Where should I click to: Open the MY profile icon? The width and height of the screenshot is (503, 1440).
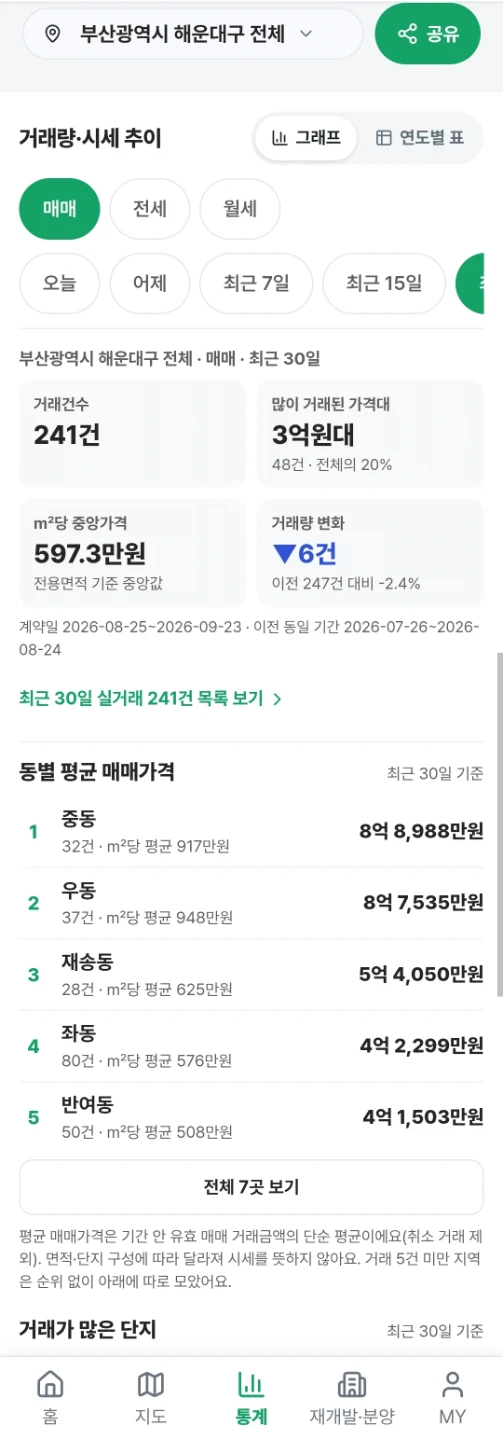[453, 1385]
